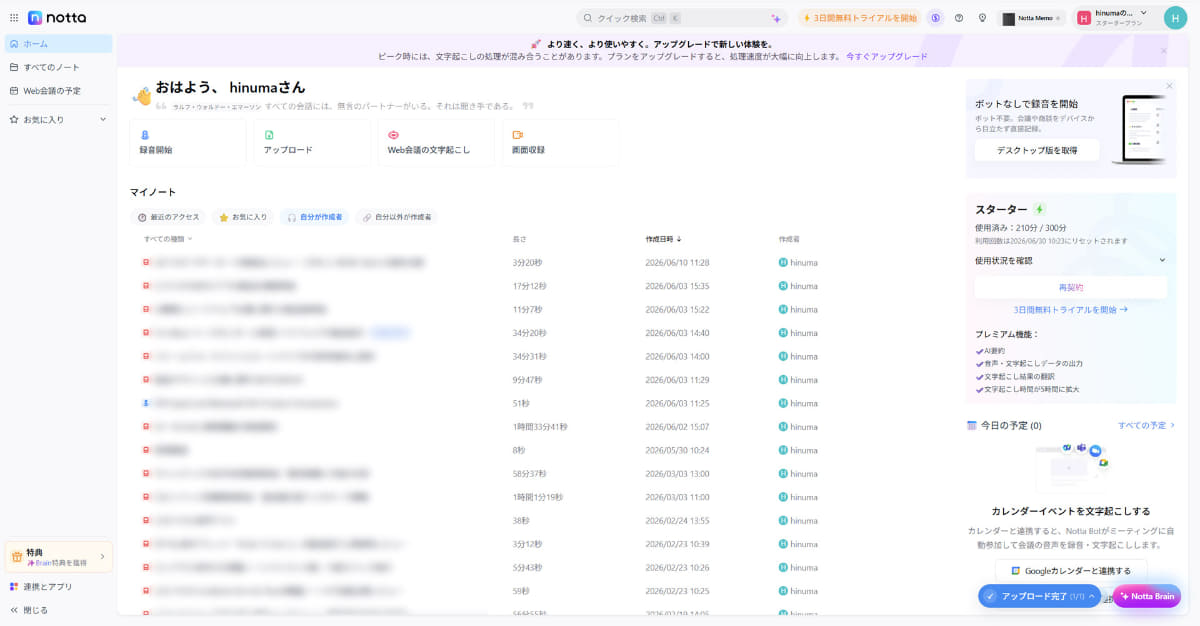Open Web会議の予定 in the sidebar

click(x=58, y=91)
